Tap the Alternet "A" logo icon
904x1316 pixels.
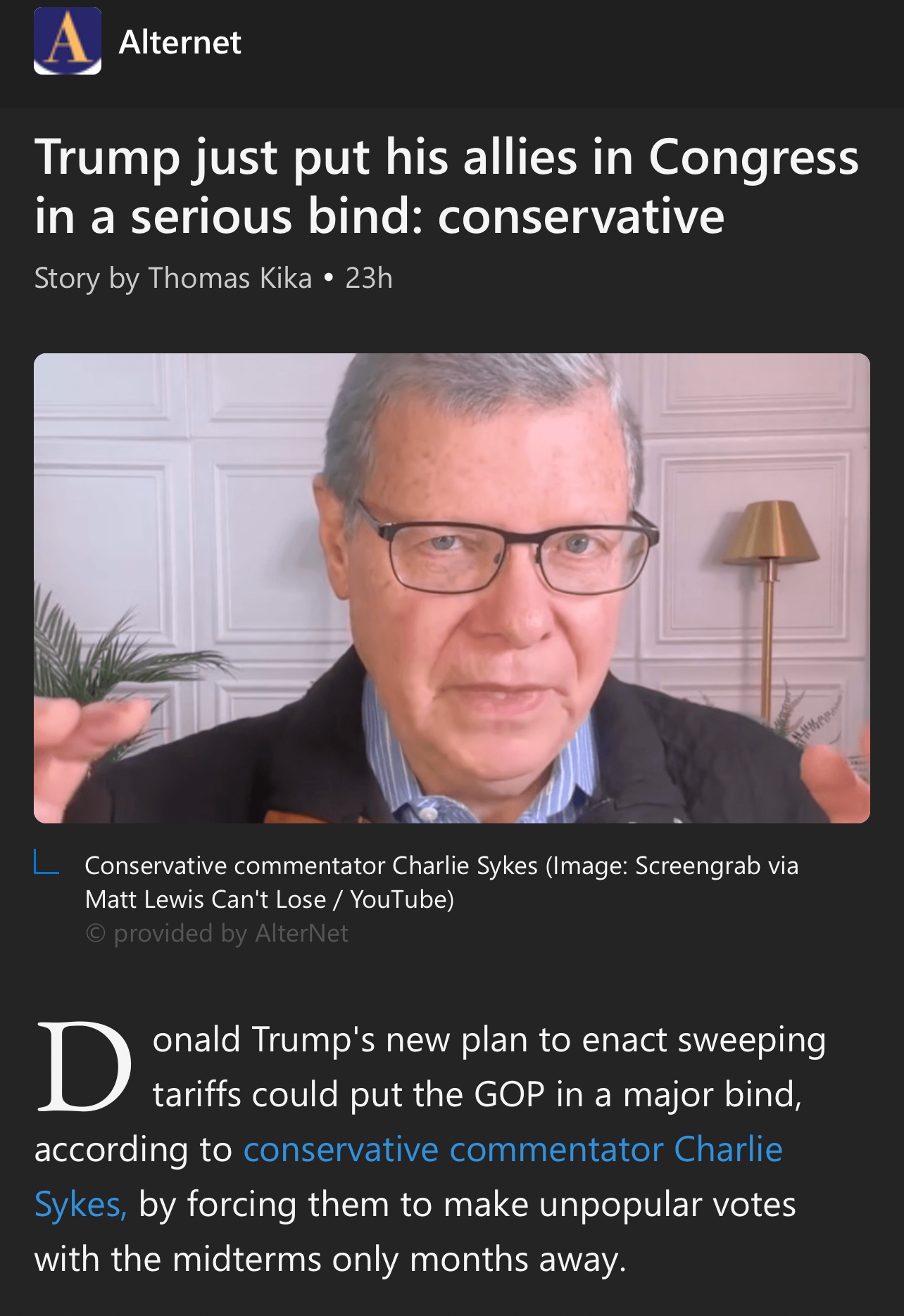click(x=68, y=41)
